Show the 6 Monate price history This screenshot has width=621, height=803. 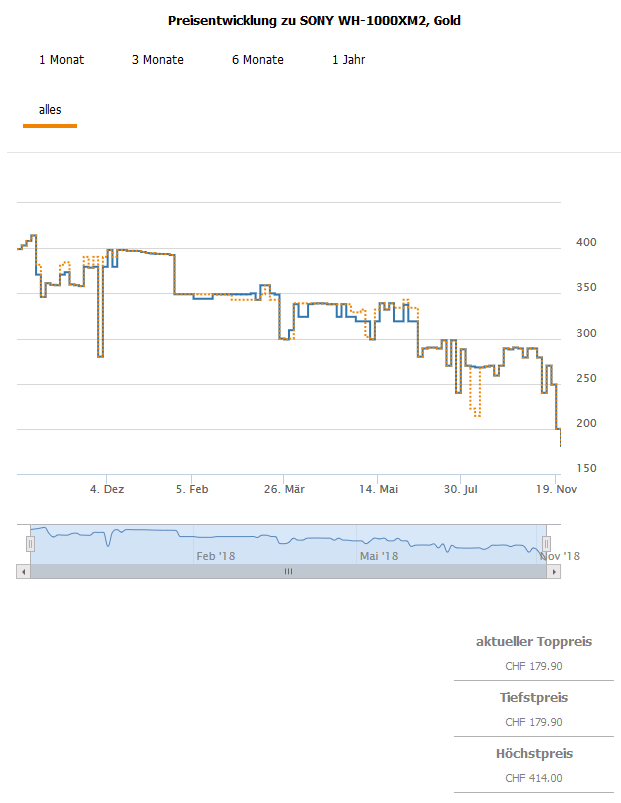click(257, 60)
